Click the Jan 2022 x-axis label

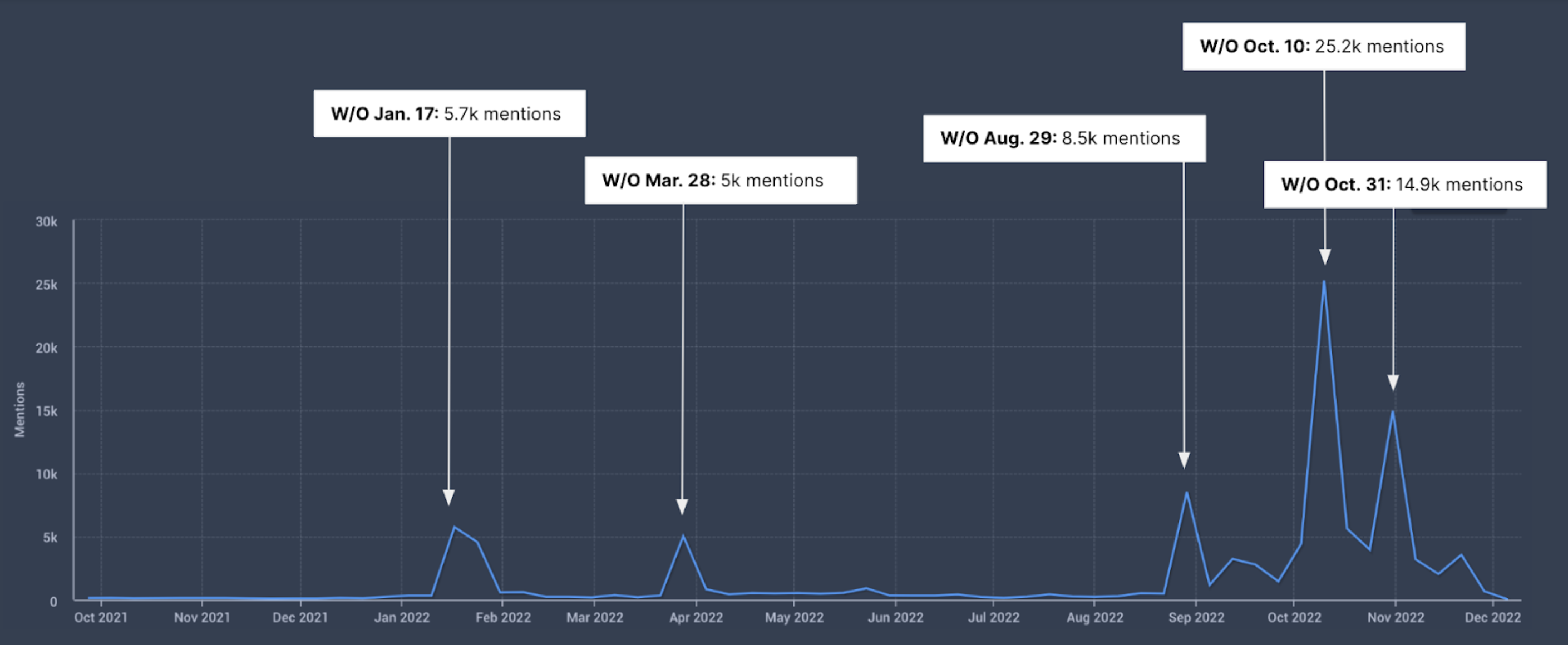click(402, 617)
